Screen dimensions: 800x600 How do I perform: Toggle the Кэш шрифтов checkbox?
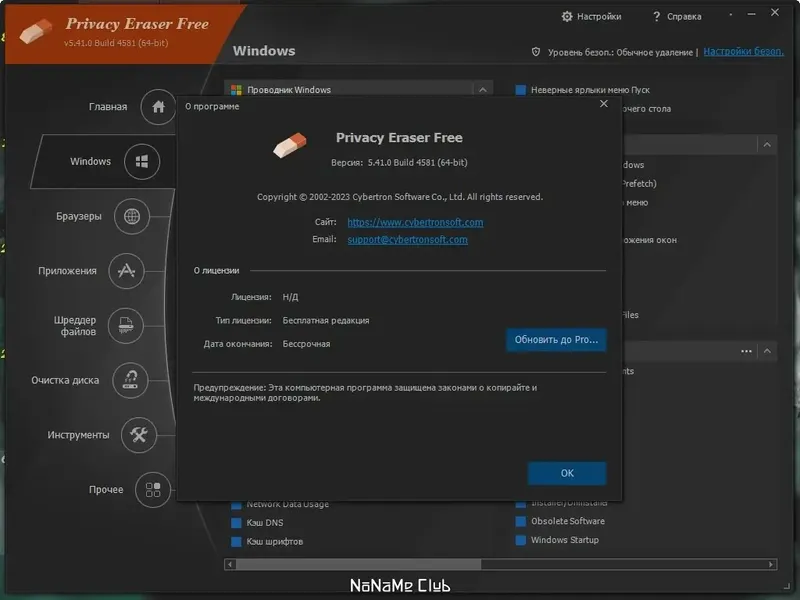coord(236,542)
